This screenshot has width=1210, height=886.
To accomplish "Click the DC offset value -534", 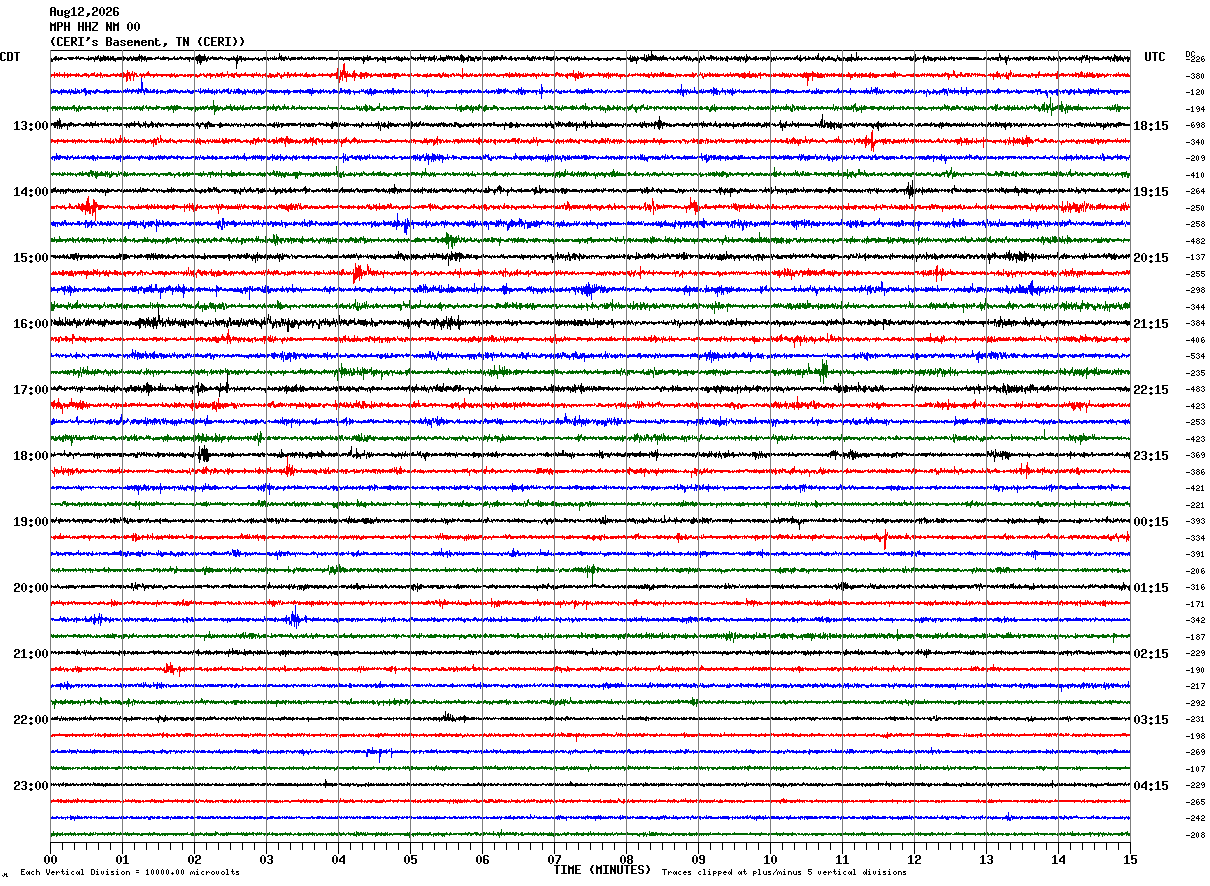I will 1195,357.
